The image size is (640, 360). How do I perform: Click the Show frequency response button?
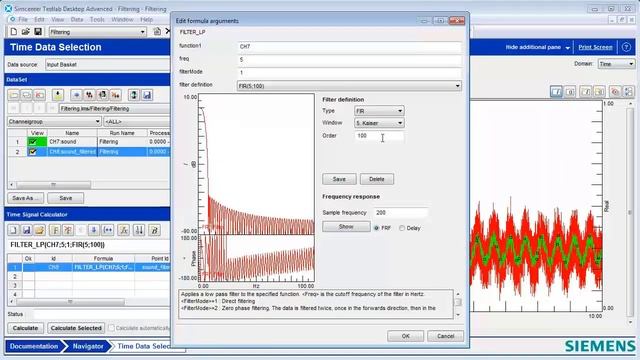point(346,227)
